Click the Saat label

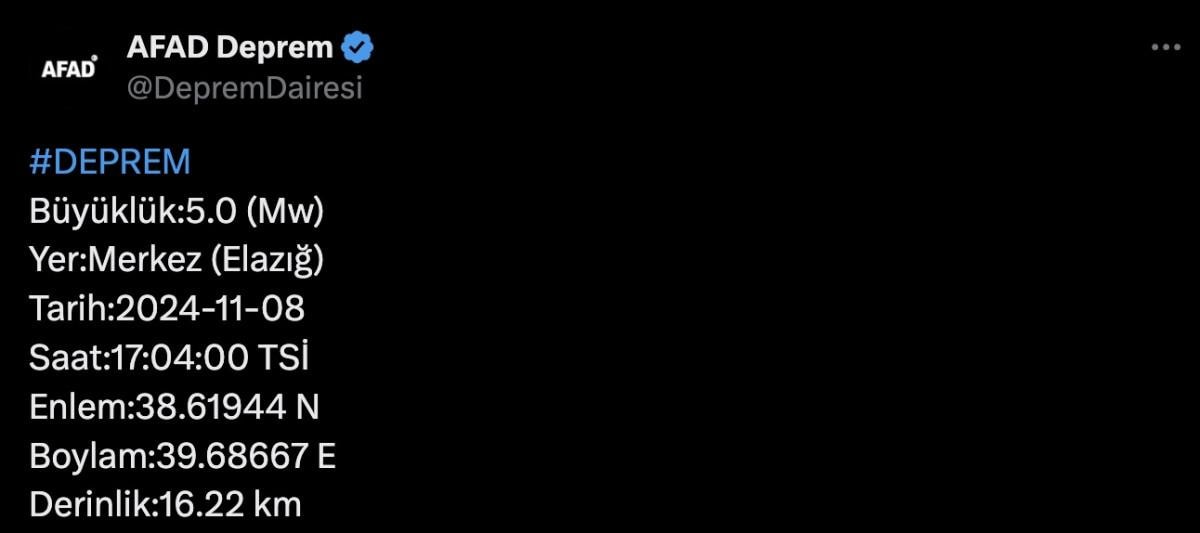64,358
